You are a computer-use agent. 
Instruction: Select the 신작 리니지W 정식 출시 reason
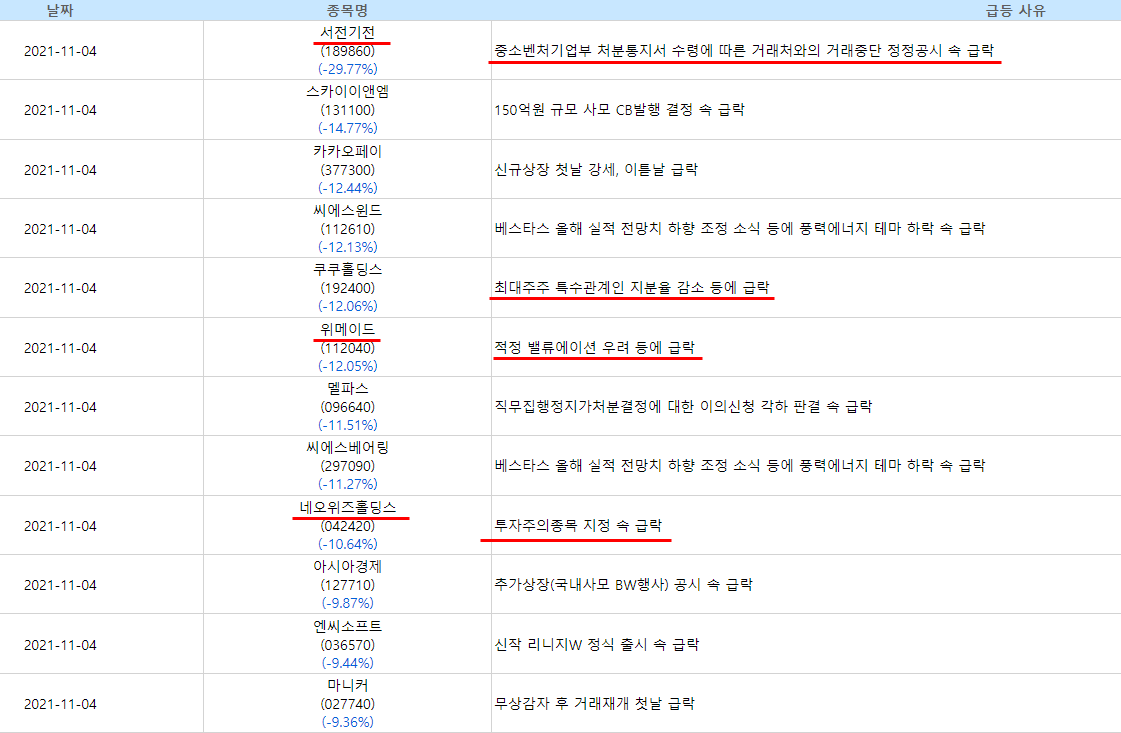(x=597, y=644)
